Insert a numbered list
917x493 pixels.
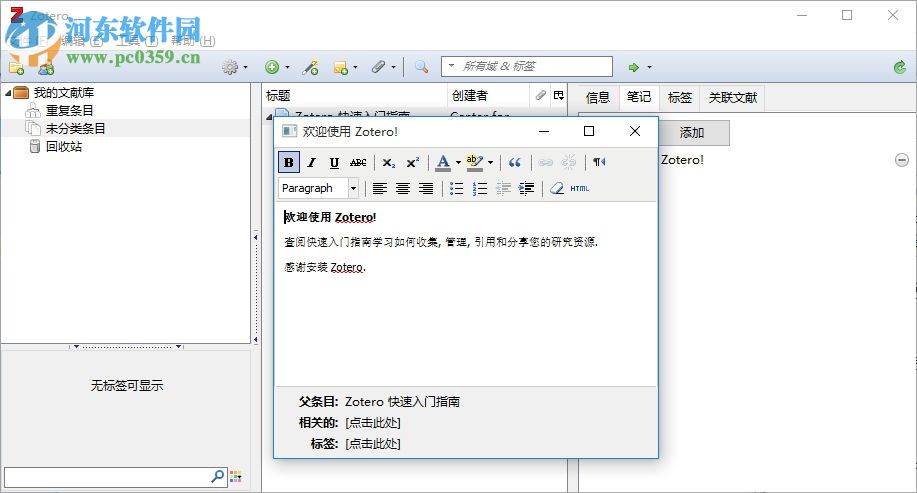[x=480, y=188]
